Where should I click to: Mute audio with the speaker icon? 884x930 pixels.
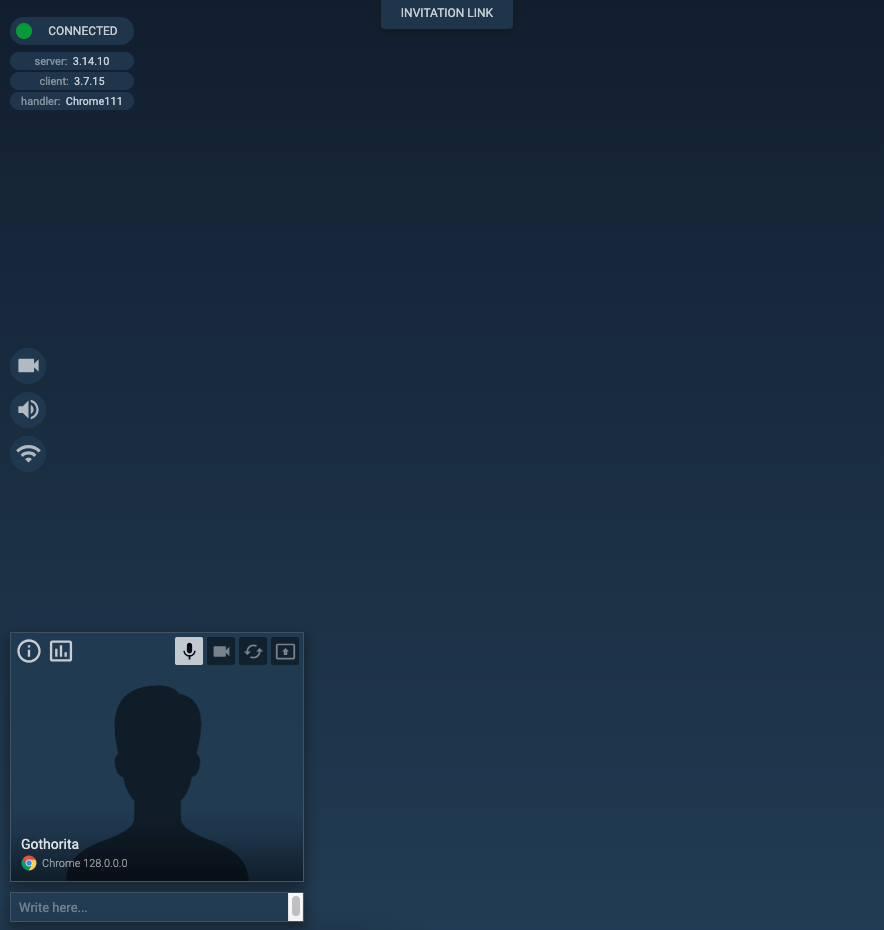(x=28, y=410)
